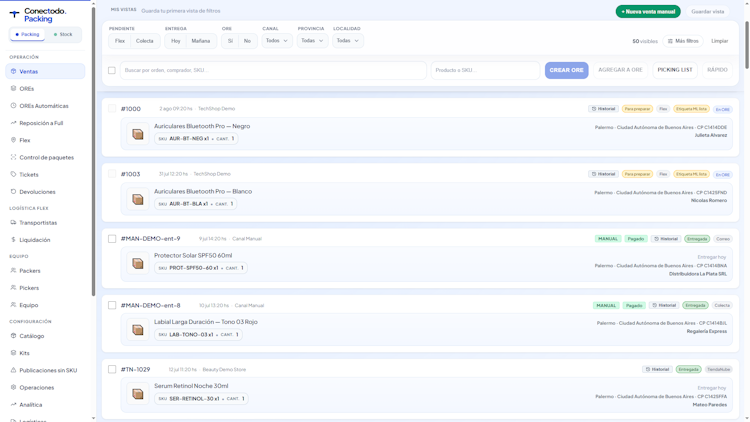
Task: Check the select-all orders checkbox
Action: click(x=112, y=70)
